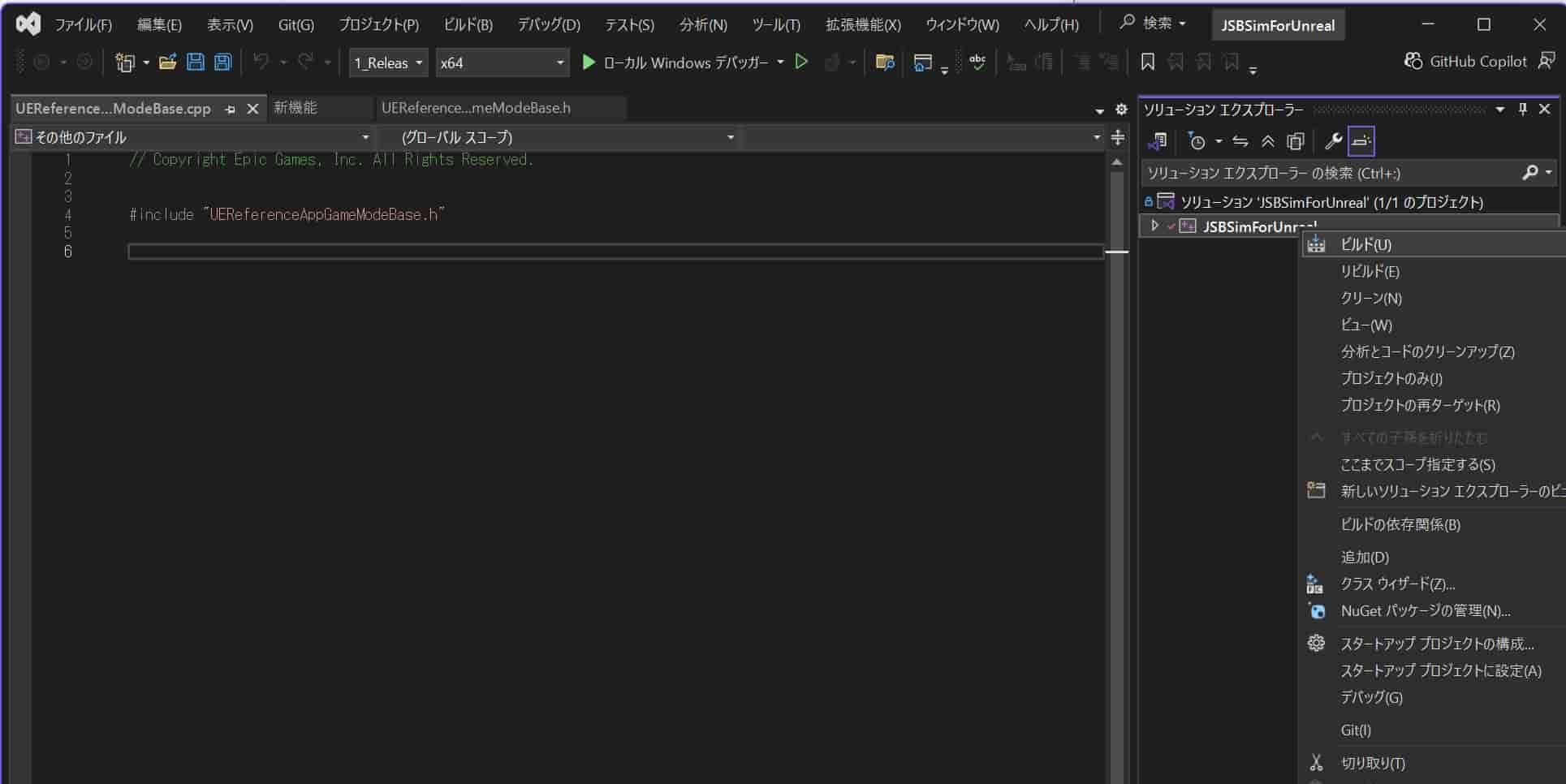This screenshot has width=1566, height=784.
Task: Show the open document tabs overflow dropdown
Action: (1100, 110)
